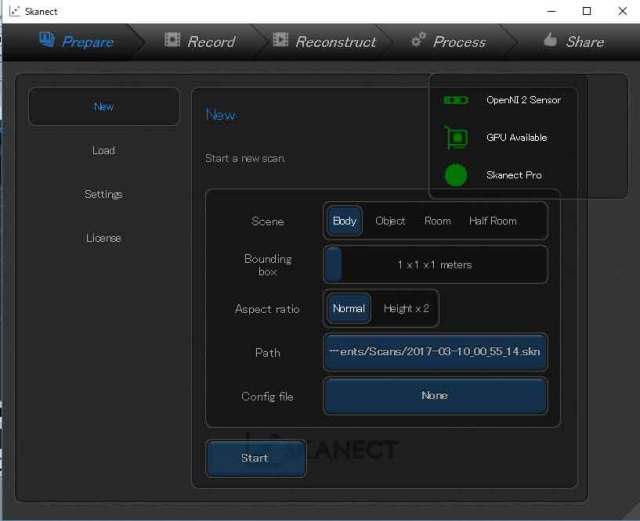
Task: Start the new scan
Action: [x=256, y=458]
